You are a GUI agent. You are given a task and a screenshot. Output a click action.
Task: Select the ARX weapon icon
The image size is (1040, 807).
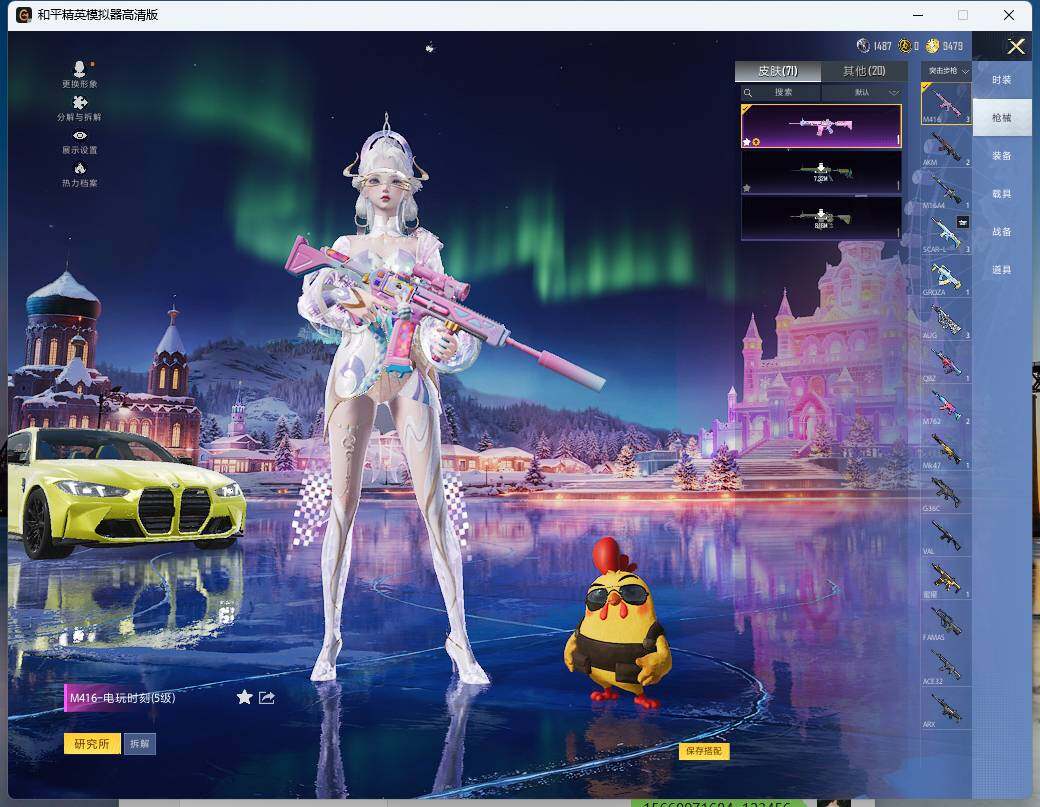pos(946,709)
